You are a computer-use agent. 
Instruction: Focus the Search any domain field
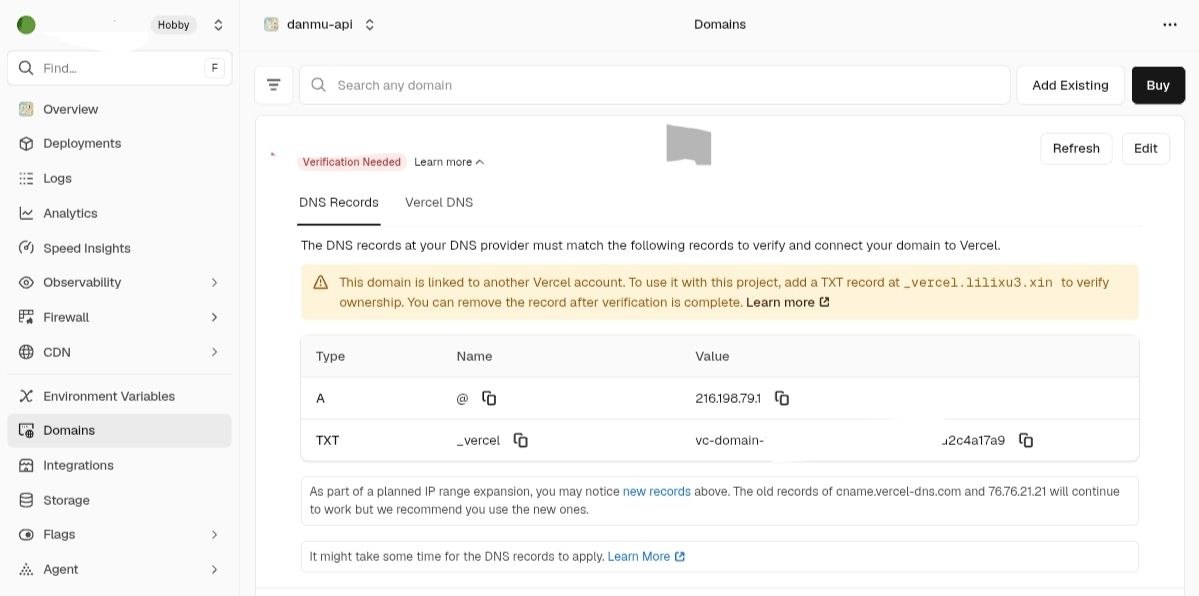pyautogui.click(x=655, y=85)
